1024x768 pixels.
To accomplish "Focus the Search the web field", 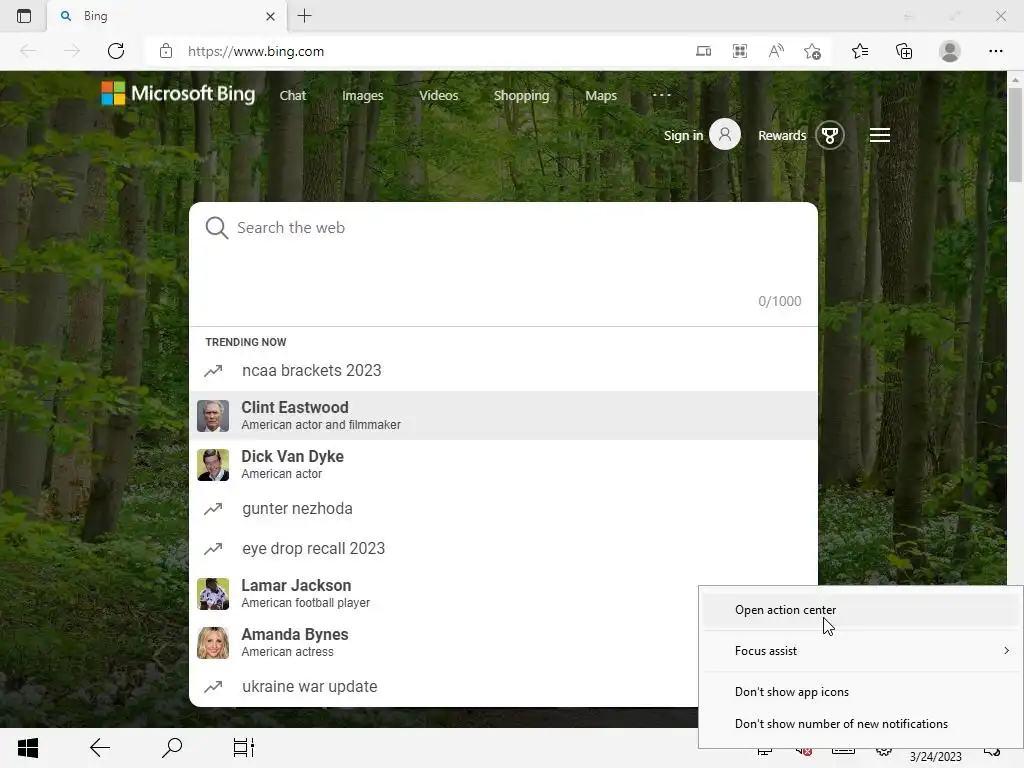I will click(503, 228).
